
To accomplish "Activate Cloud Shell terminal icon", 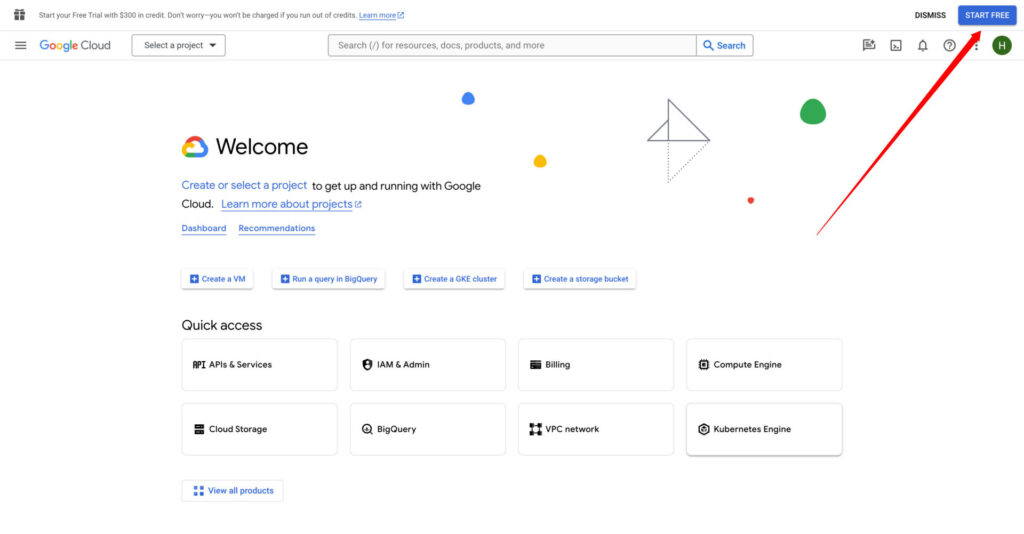I will point(896,45).
